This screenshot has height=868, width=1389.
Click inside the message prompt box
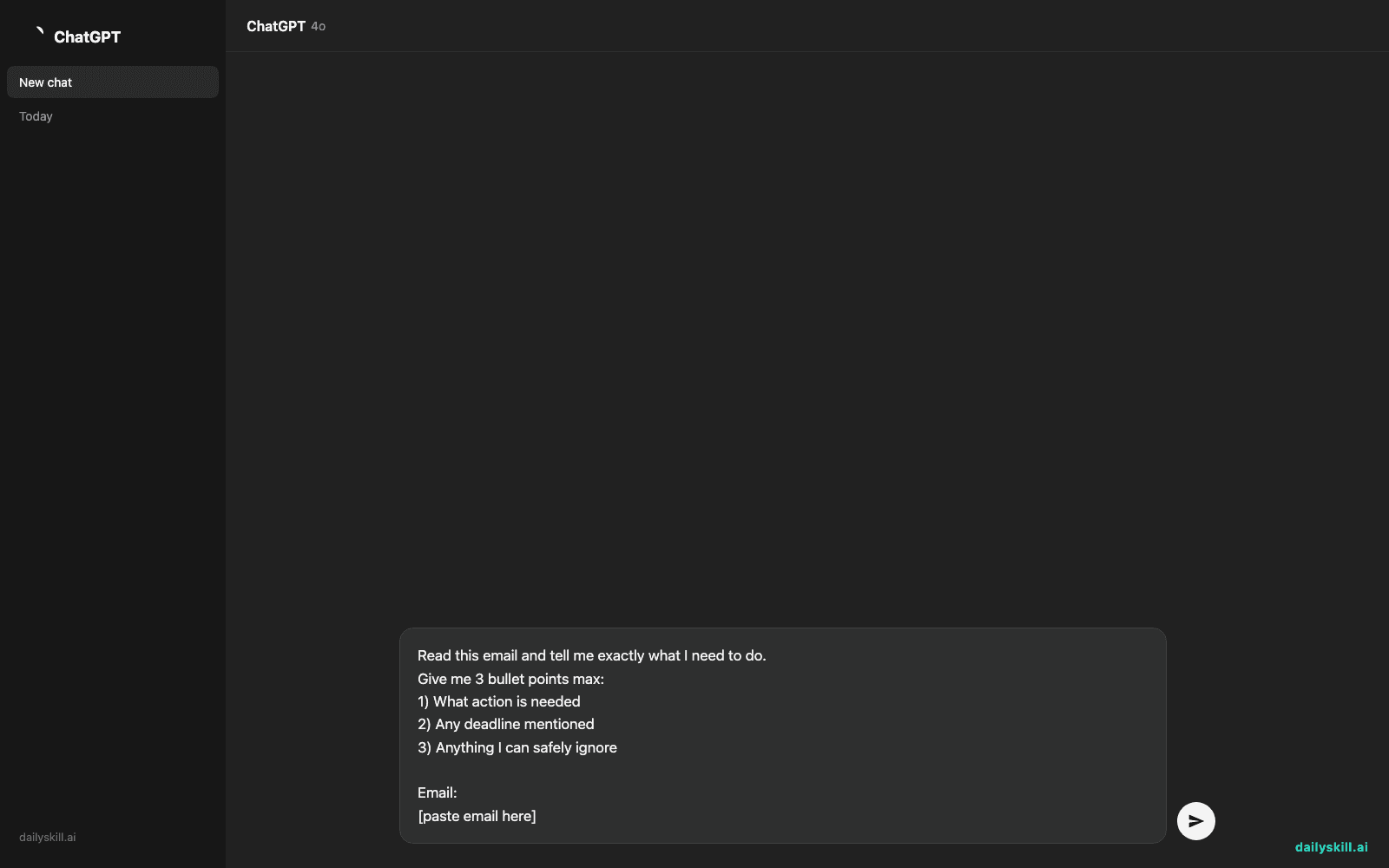tap(782, 735)
